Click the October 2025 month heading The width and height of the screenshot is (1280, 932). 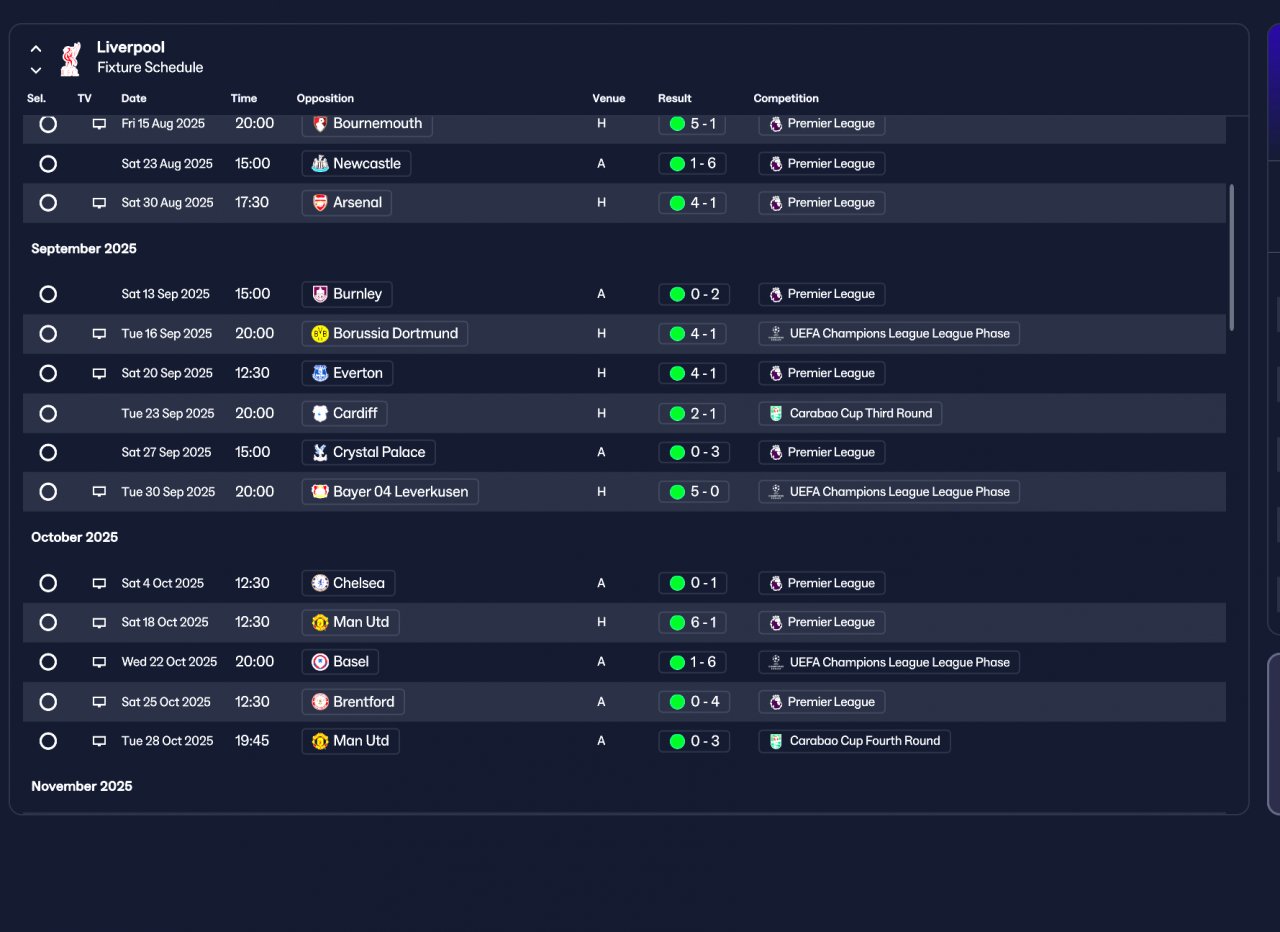(75, 538)
